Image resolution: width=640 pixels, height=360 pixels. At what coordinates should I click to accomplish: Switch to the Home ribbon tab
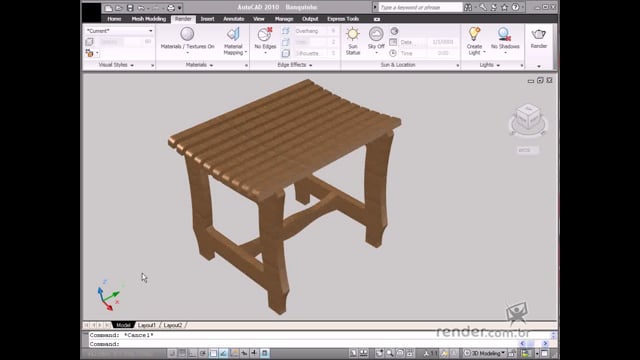(114, 19)
